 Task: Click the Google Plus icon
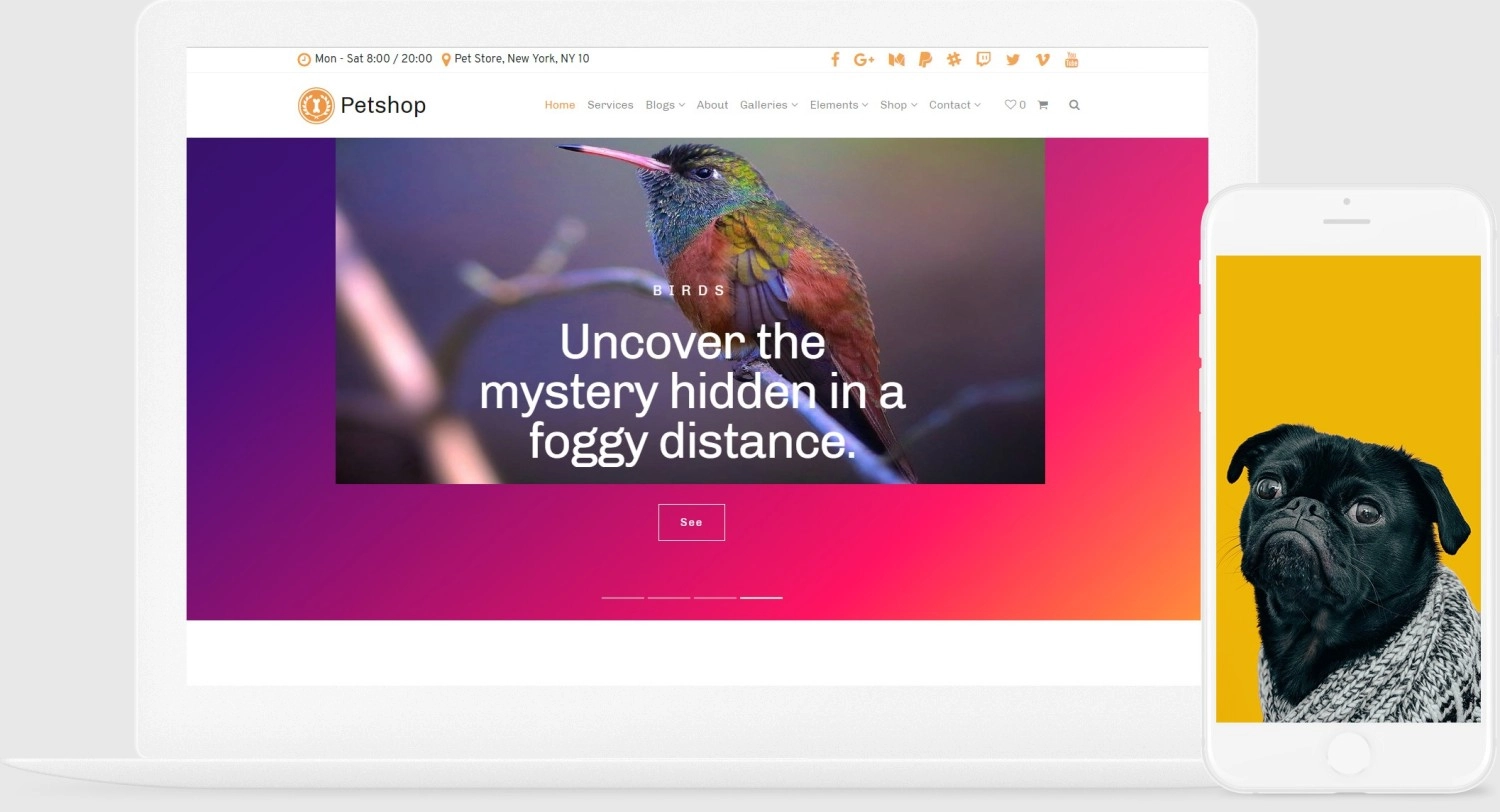point(864,60)
